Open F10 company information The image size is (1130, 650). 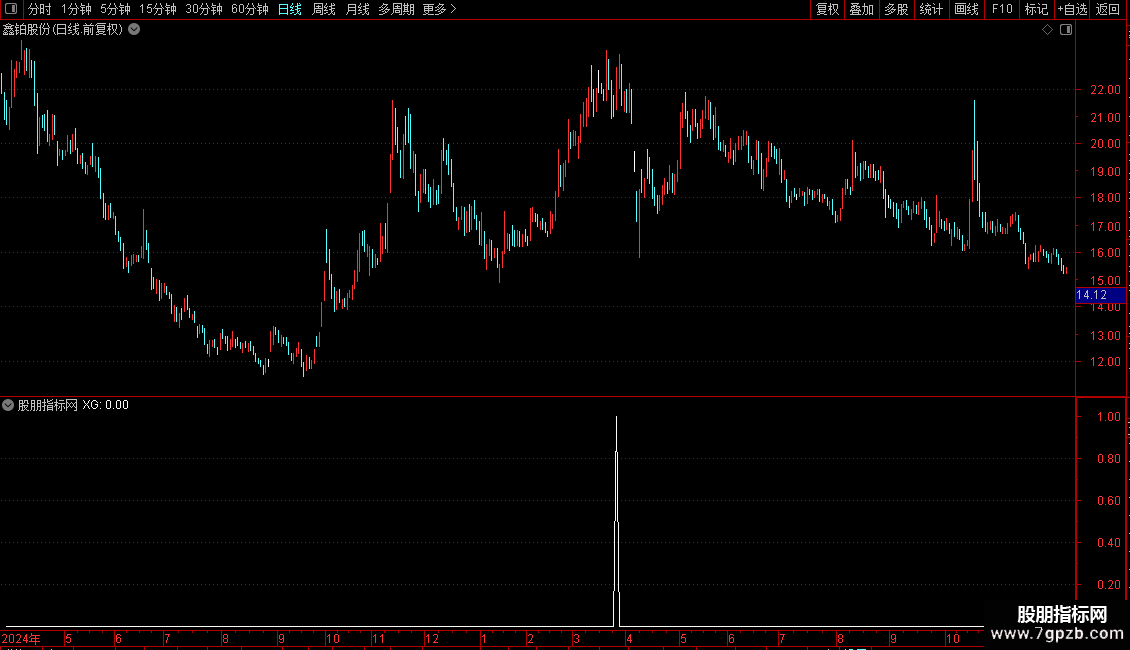(x=1002, y=9)
